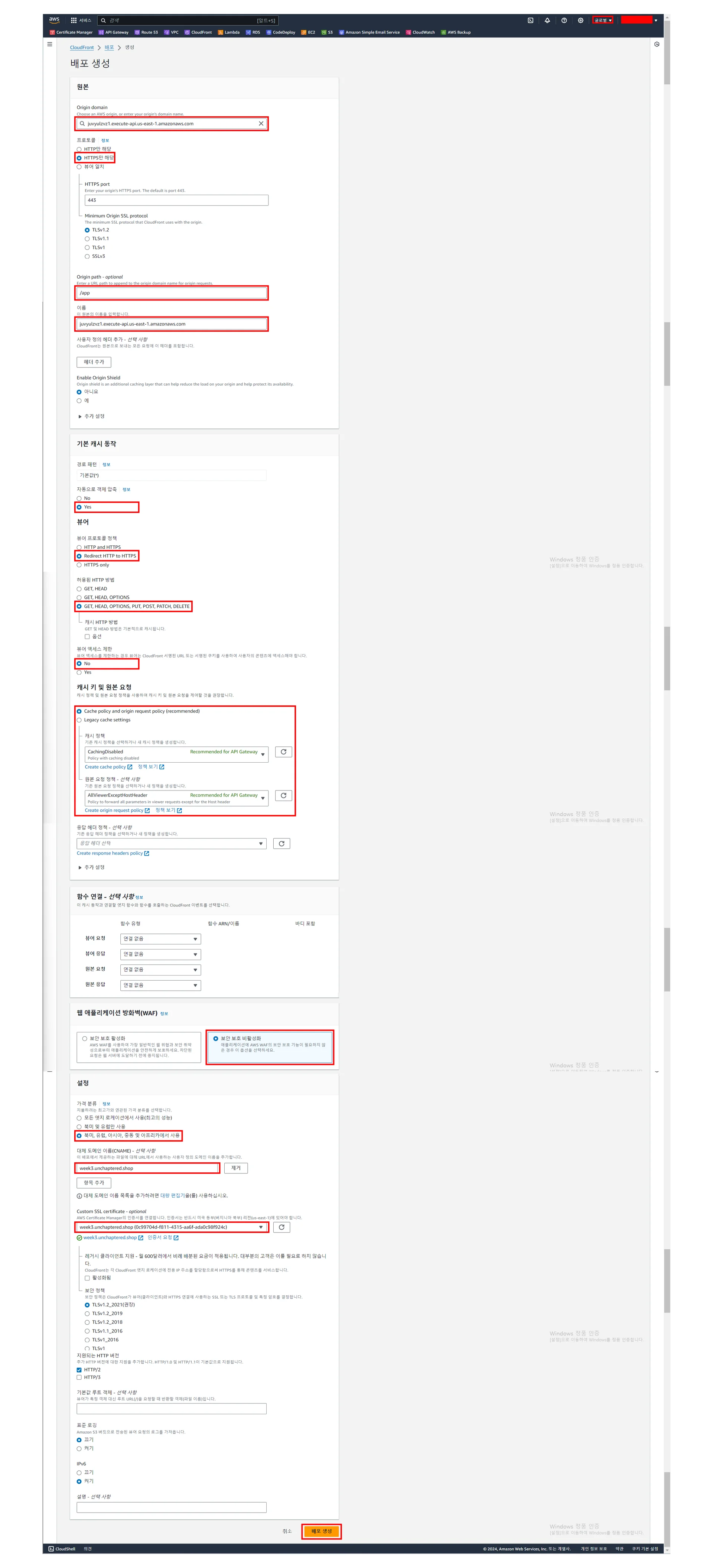Refresh the cache policy list

(283, 752)
